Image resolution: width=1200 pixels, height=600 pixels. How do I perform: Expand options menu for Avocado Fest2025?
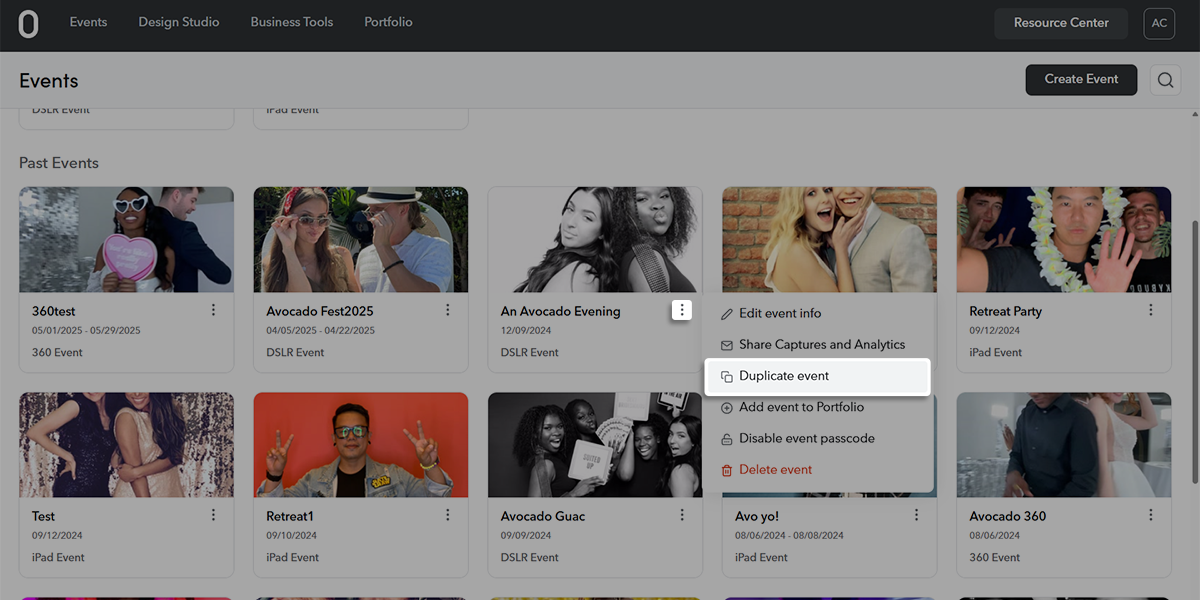pos(448,311)
